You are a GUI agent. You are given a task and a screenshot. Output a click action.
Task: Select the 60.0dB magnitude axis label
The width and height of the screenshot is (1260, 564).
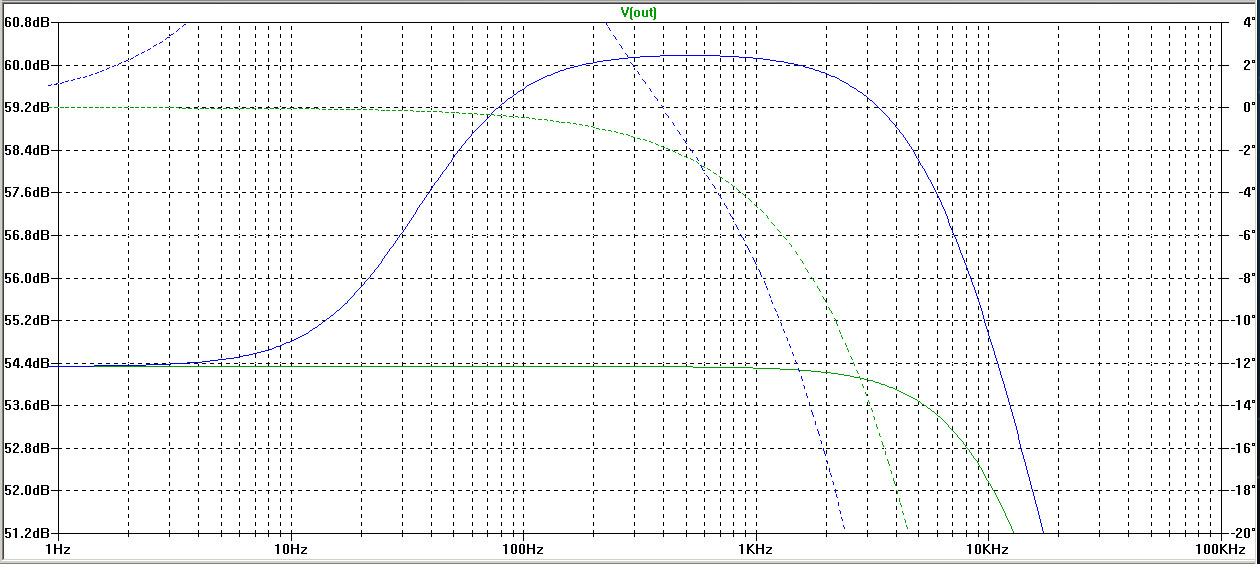click(x=27, y=65)
